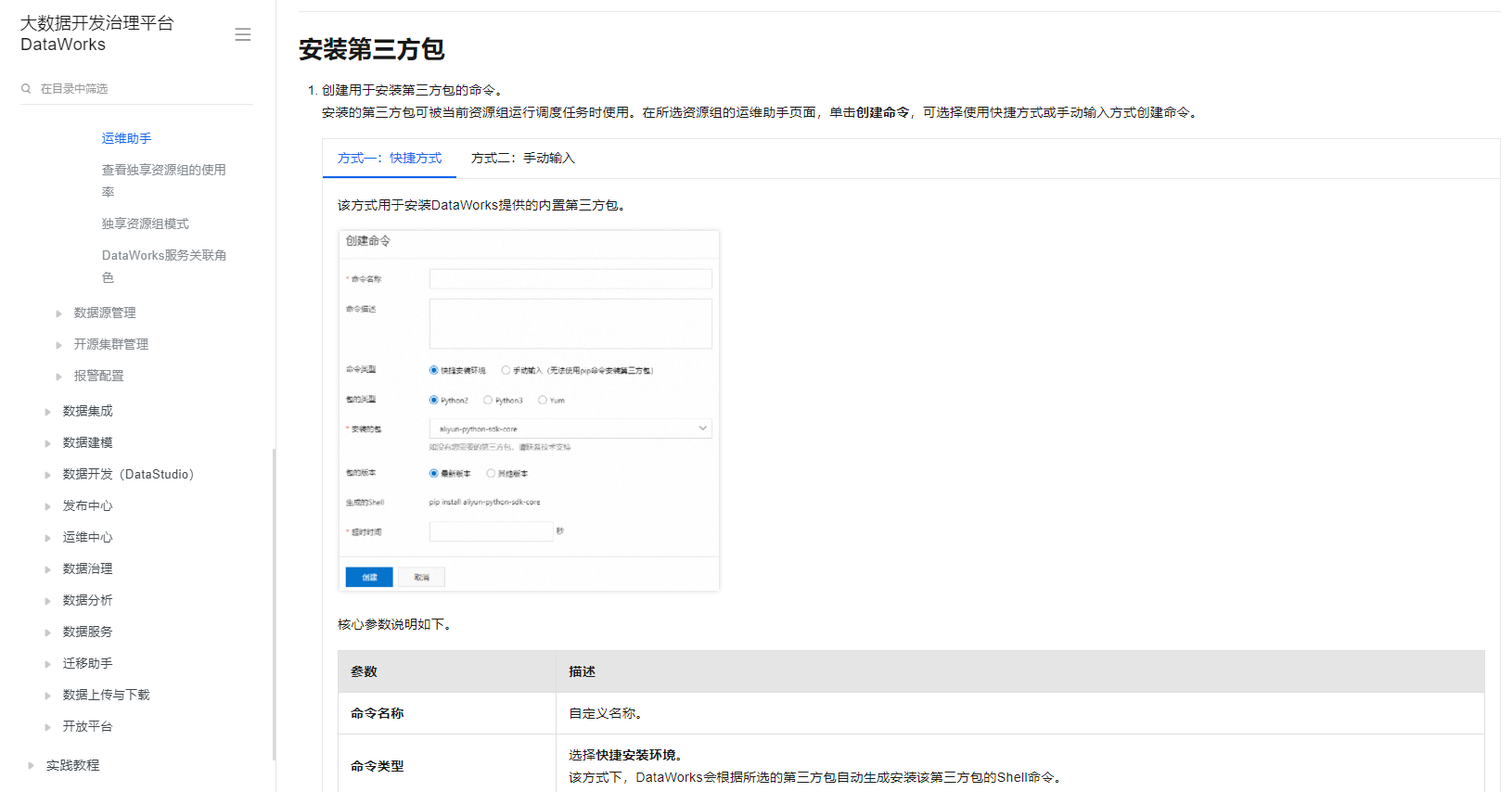Expand the 发布中心 tree node arrow

[x=47, y=506]
